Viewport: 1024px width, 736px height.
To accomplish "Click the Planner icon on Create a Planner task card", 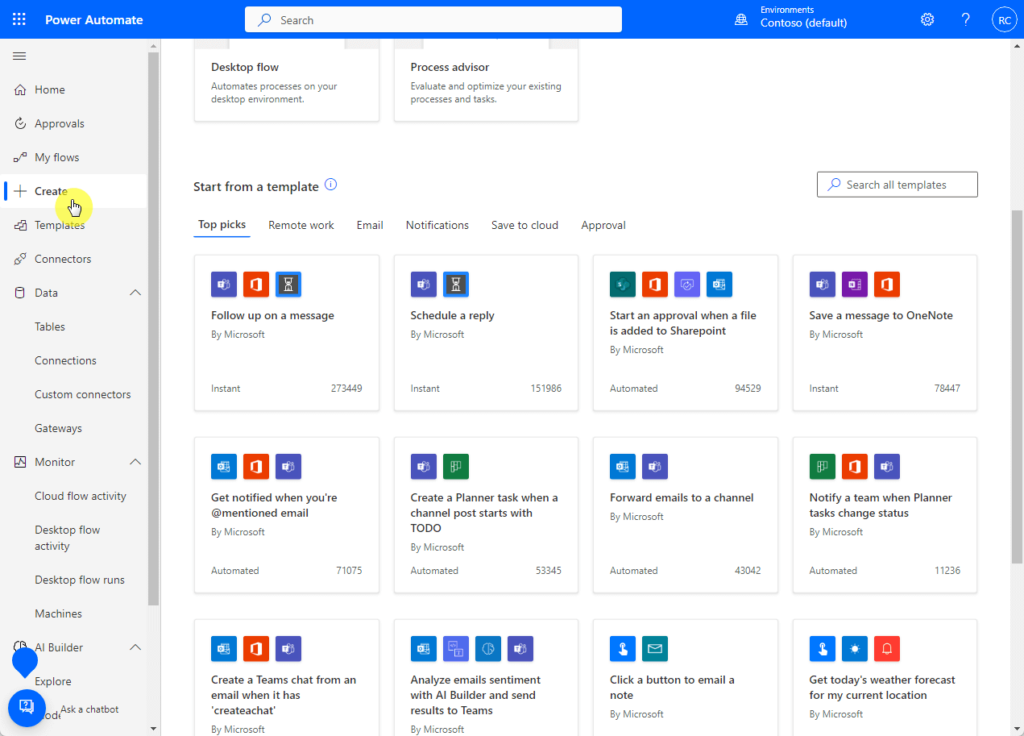I will 456,466.
